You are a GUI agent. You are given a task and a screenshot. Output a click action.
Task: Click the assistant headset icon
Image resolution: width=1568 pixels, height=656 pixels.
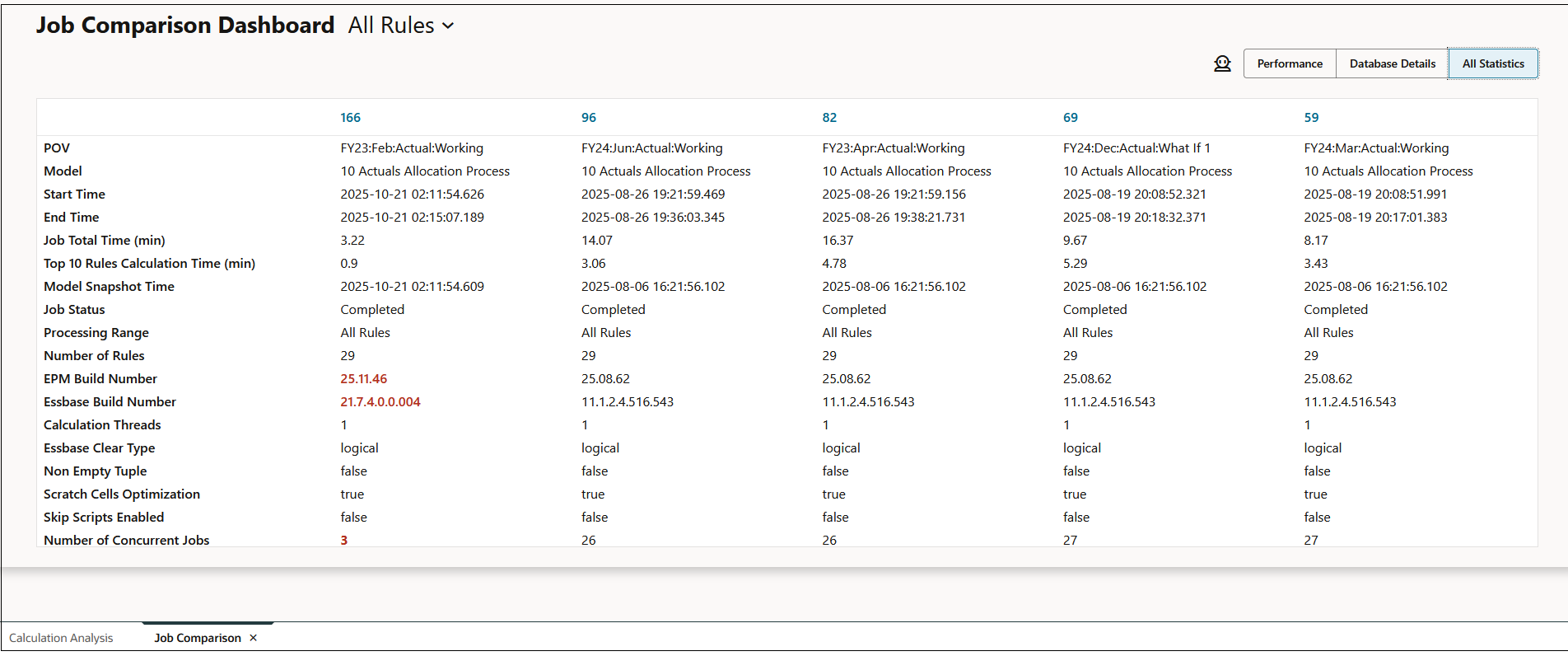(x=1222, y=63)
